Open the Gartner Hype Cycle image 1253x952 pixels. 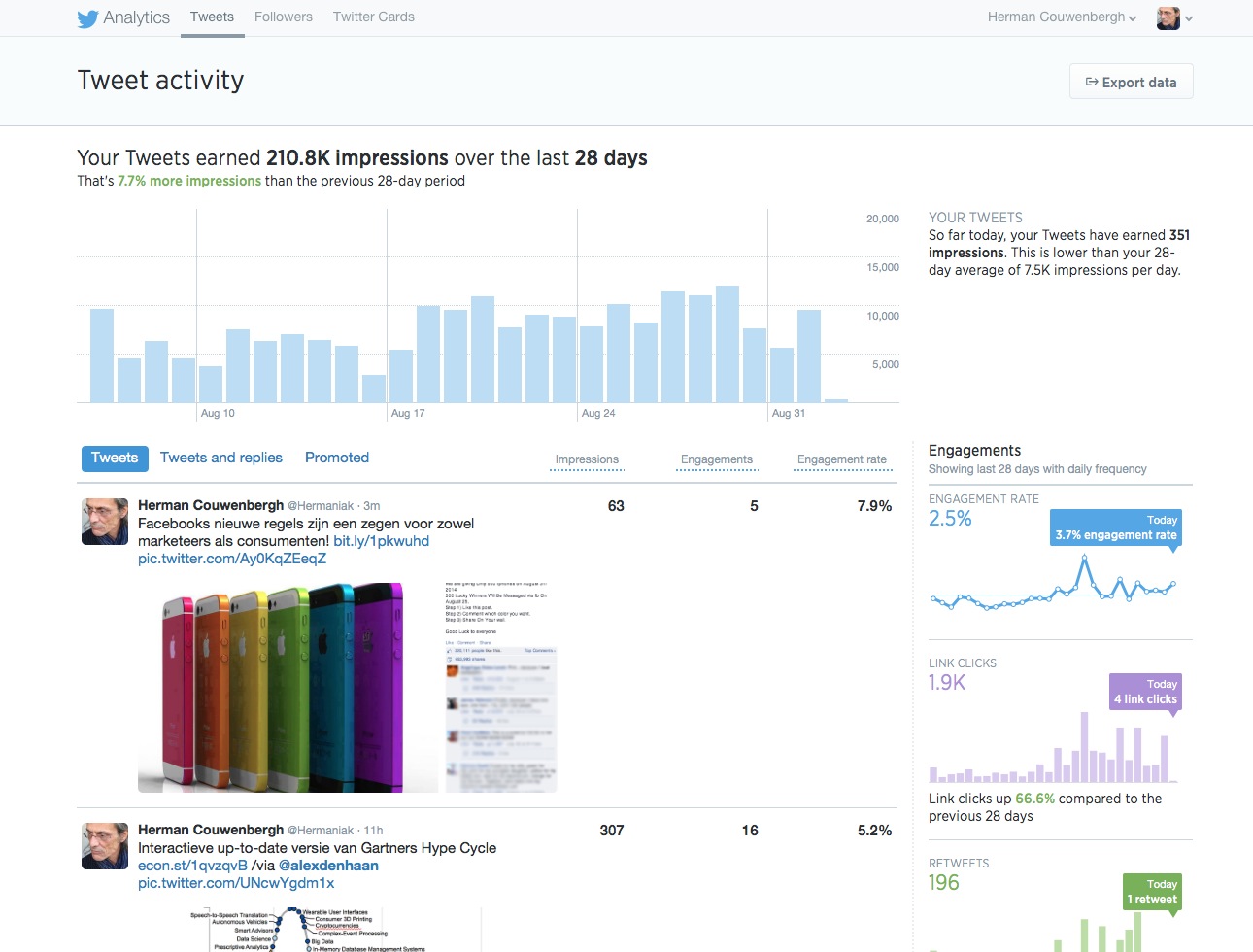[x=308, y=929]
